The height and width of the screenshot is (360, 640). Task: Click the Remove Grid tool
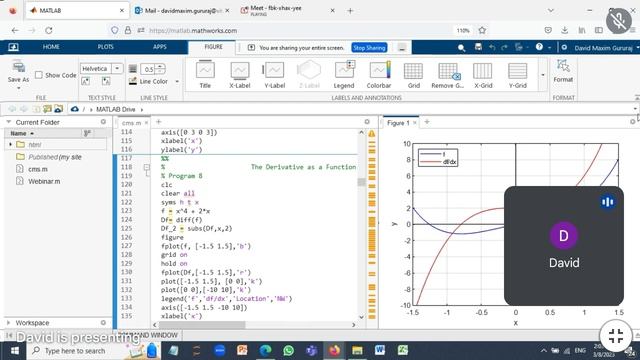(x=448, y=75)
